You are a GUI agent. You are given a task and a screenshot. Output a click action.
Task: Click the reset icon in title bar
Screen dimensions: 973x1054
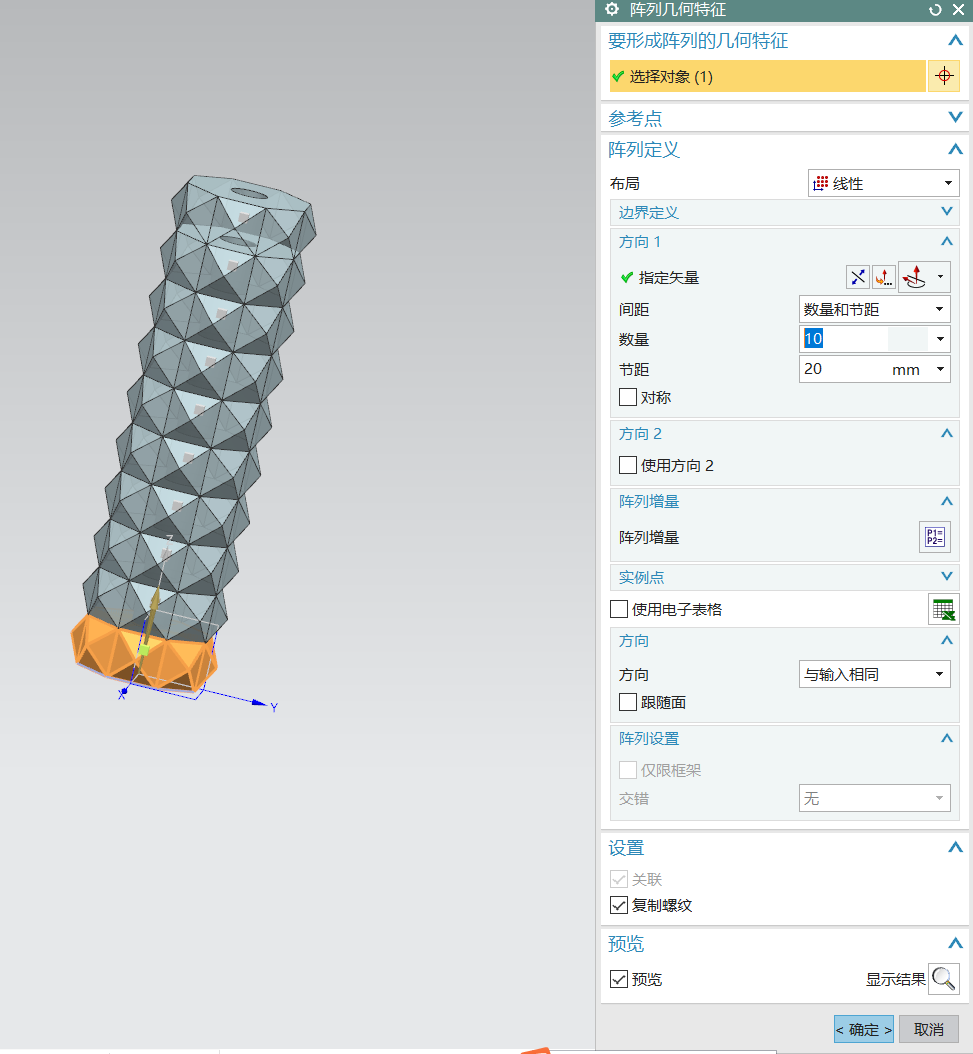(935, 10)
